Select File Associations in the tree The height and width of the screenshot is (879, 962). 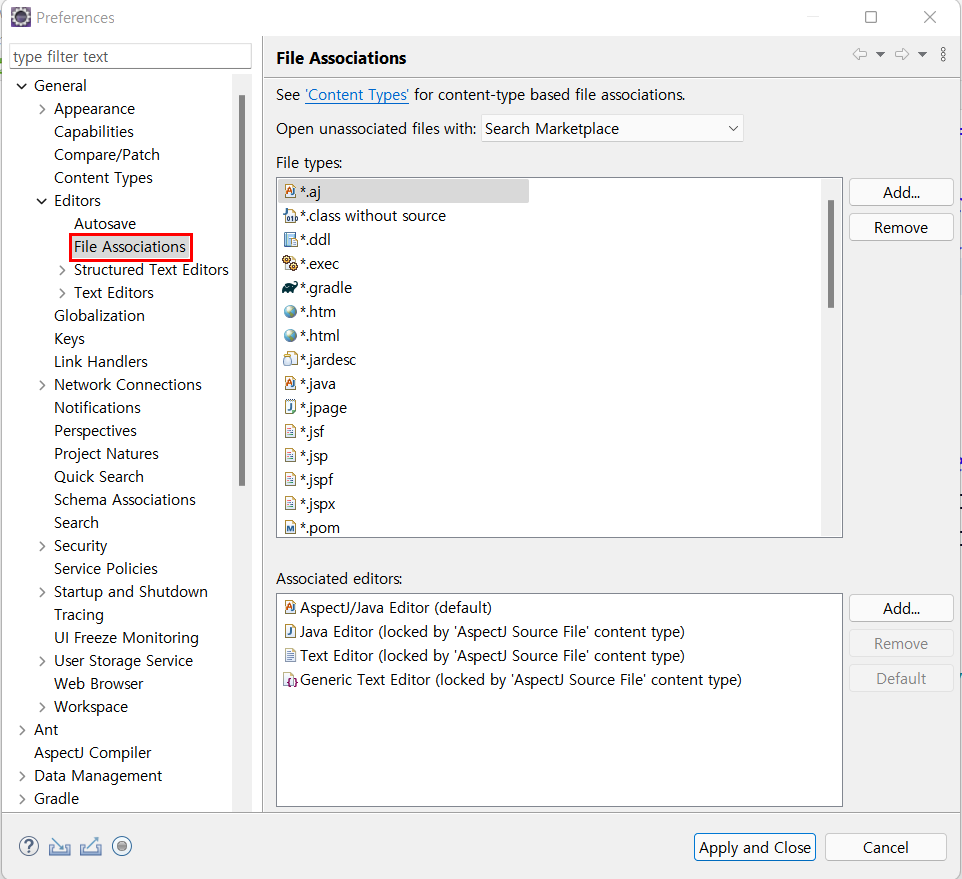pos(130,247)
